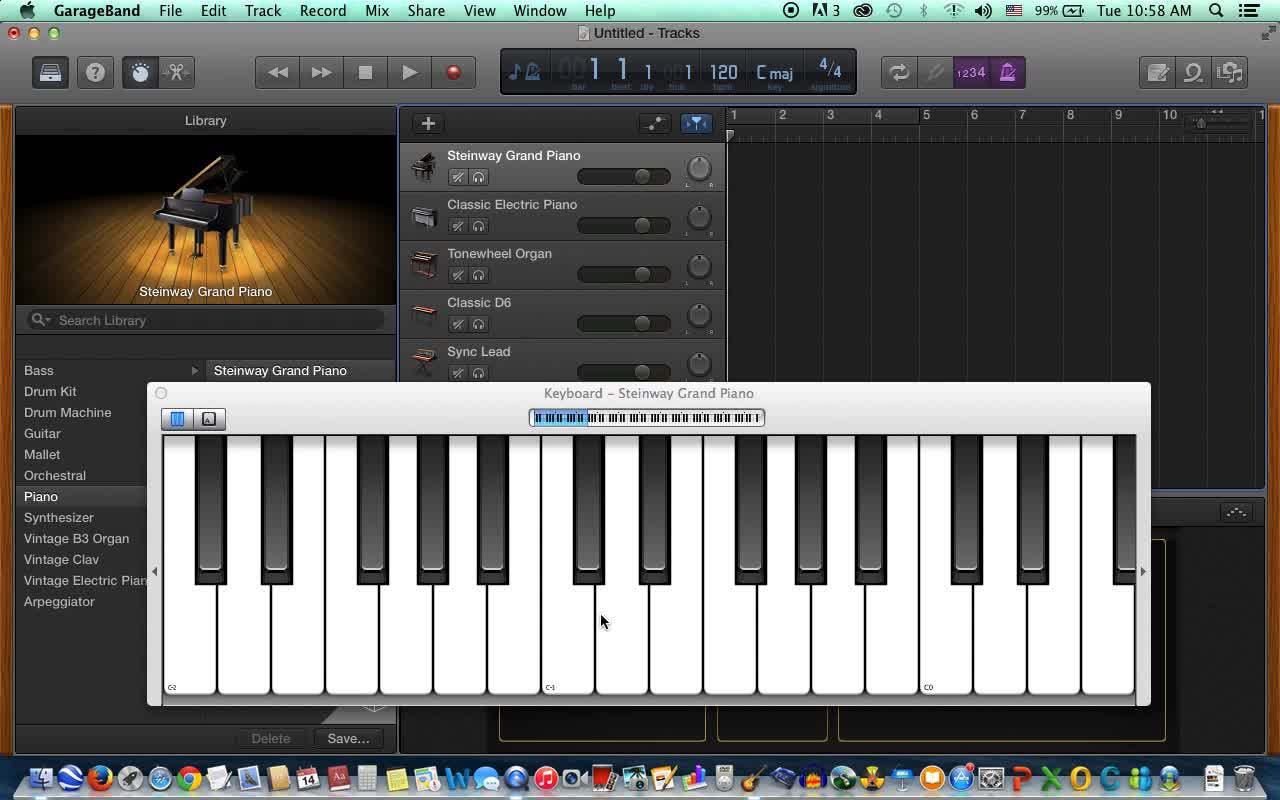Image resolution: width=1280 pixels, height=800 pixels.
Task: Open the Mix menu
Action: pyautogui.click(x=377, y=11)
